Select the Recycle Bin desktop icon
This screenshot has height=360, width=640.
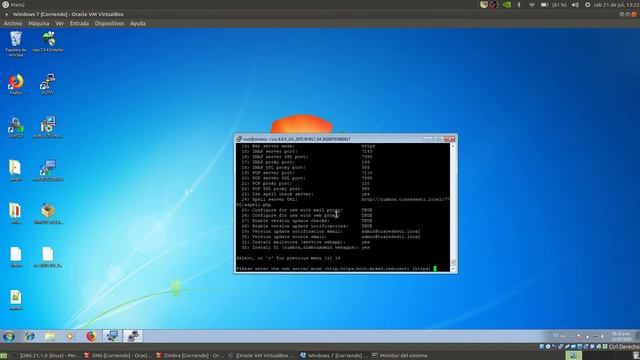pyautogui.click(x=16, y=43)
